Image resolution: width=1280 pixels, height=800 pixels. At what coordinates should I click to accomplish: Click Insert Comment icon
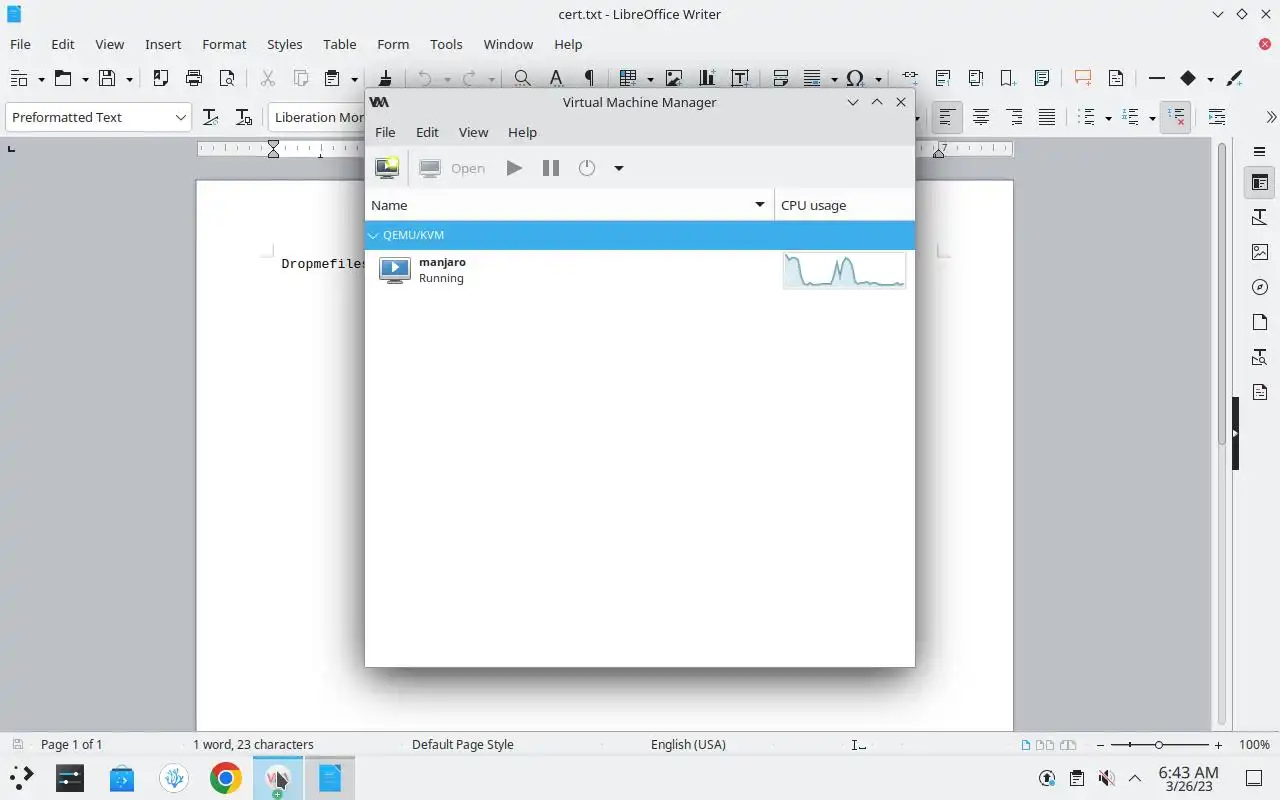pyautogui.click(x=1083, y=78)
